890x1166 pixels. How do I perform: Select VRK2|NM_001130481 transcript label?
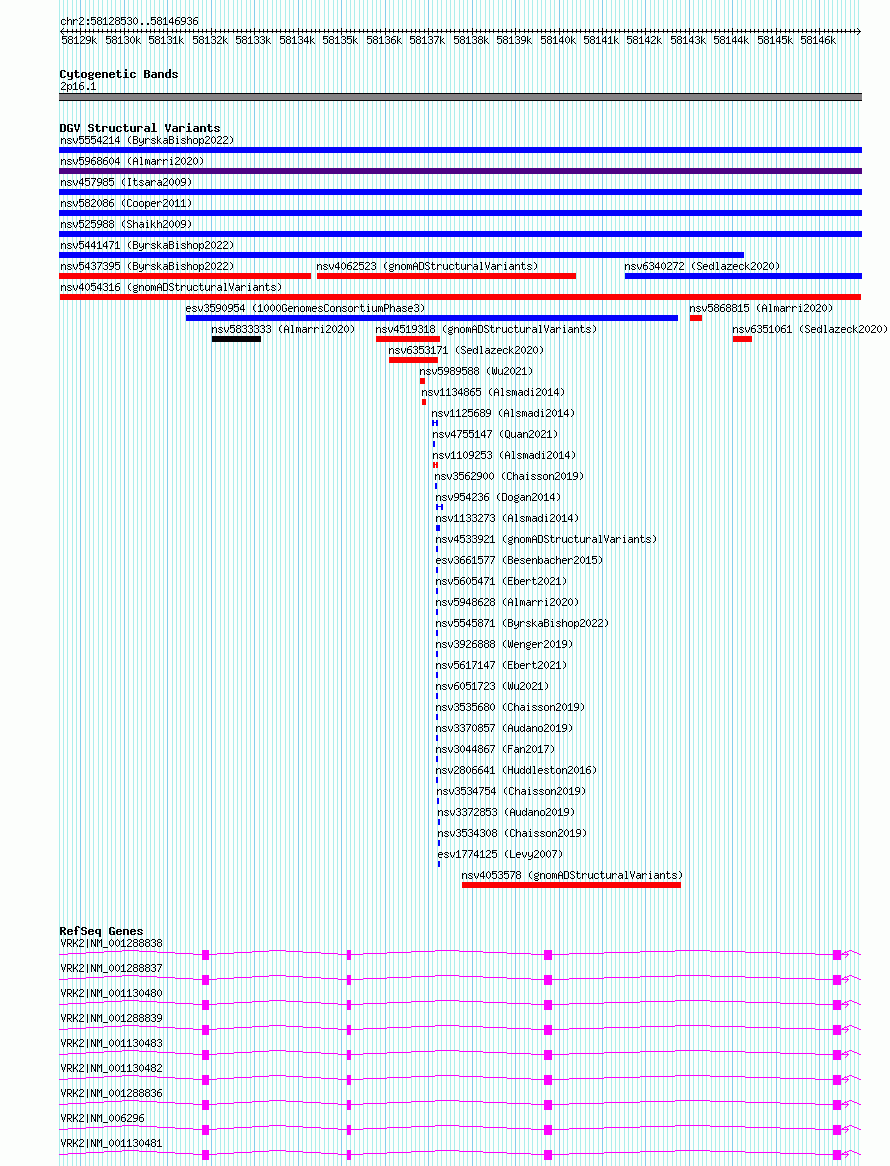(112, 1144)
